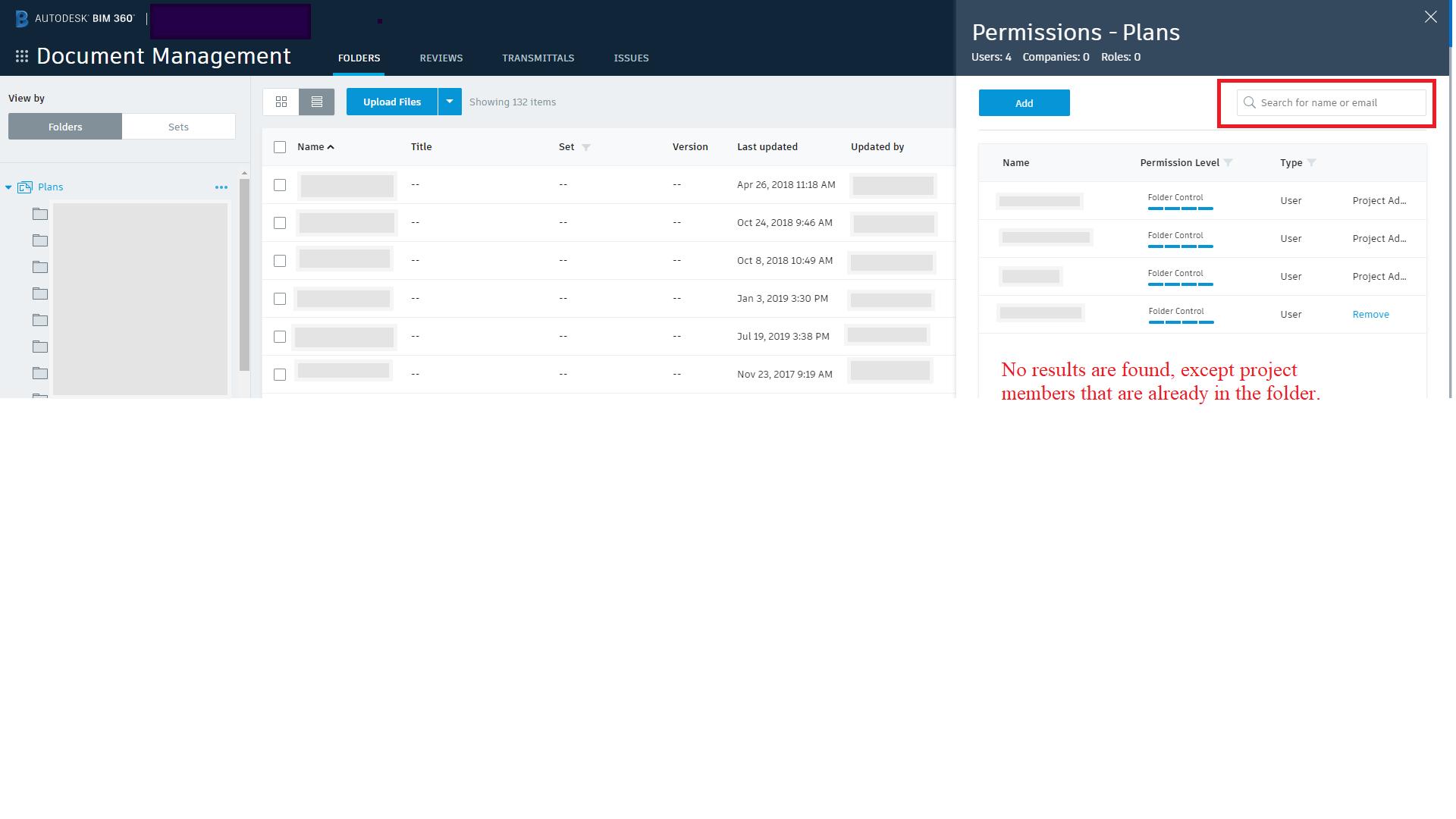
Task: Check the row dated Nov 23, 2017
Action: click(280, 375)
